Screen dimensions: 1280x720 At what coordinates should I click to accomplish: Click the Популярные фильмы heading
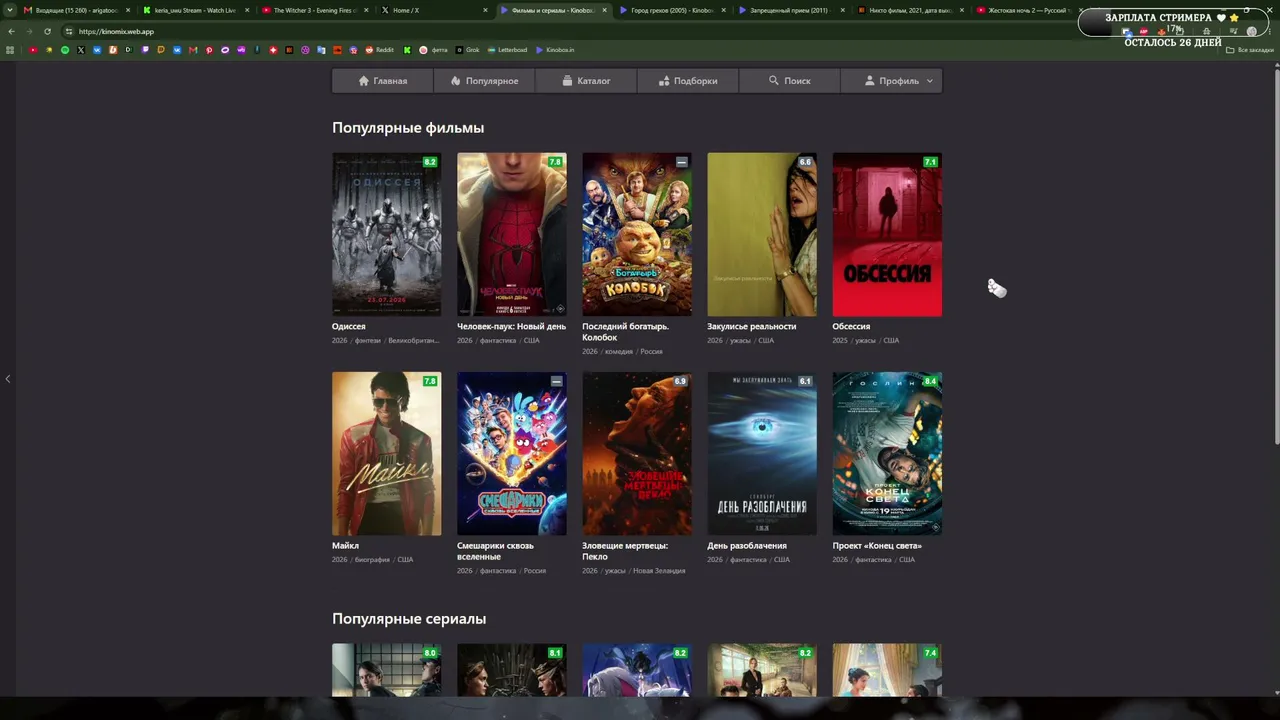(x=408, y=128)
